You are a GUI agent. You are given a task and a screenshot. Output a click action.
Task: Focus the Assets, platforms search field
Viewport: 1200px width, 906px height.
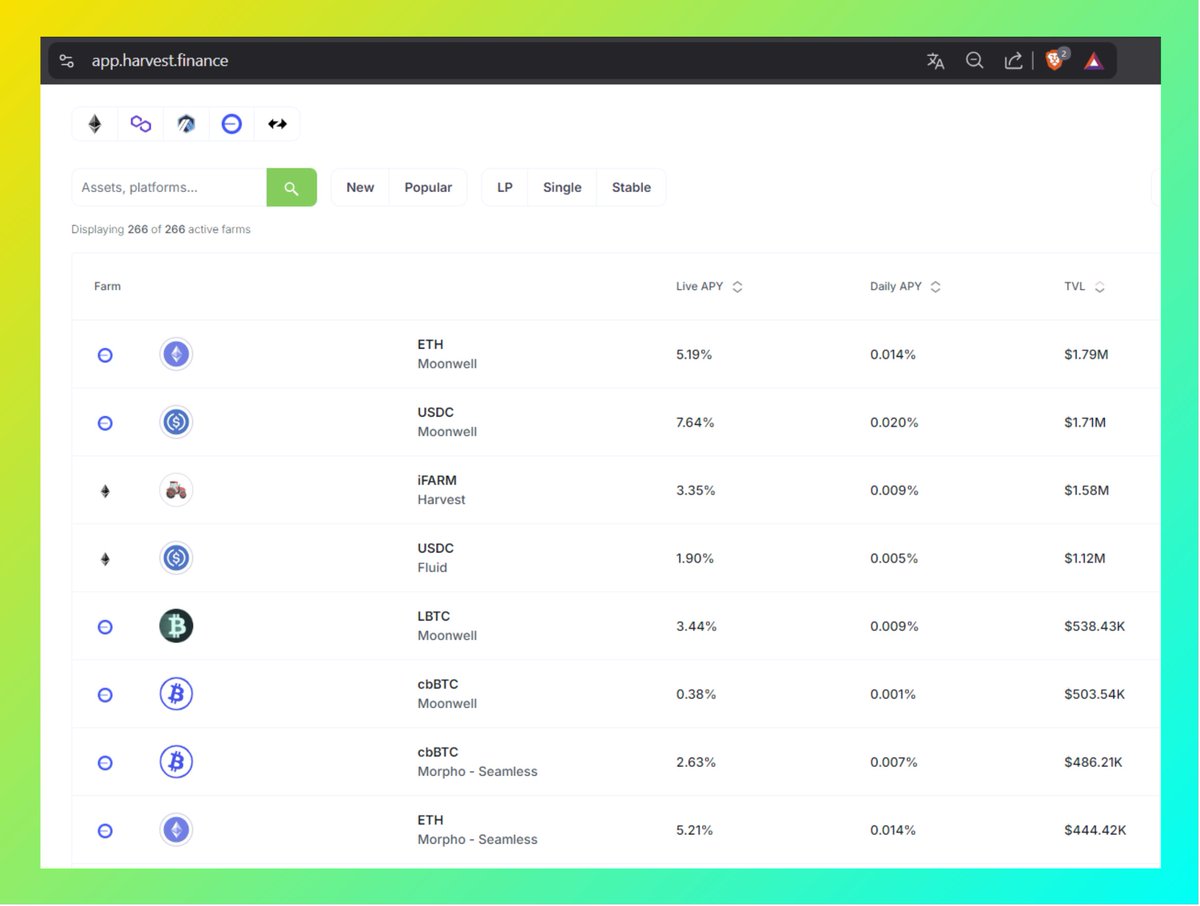[169, 187]
